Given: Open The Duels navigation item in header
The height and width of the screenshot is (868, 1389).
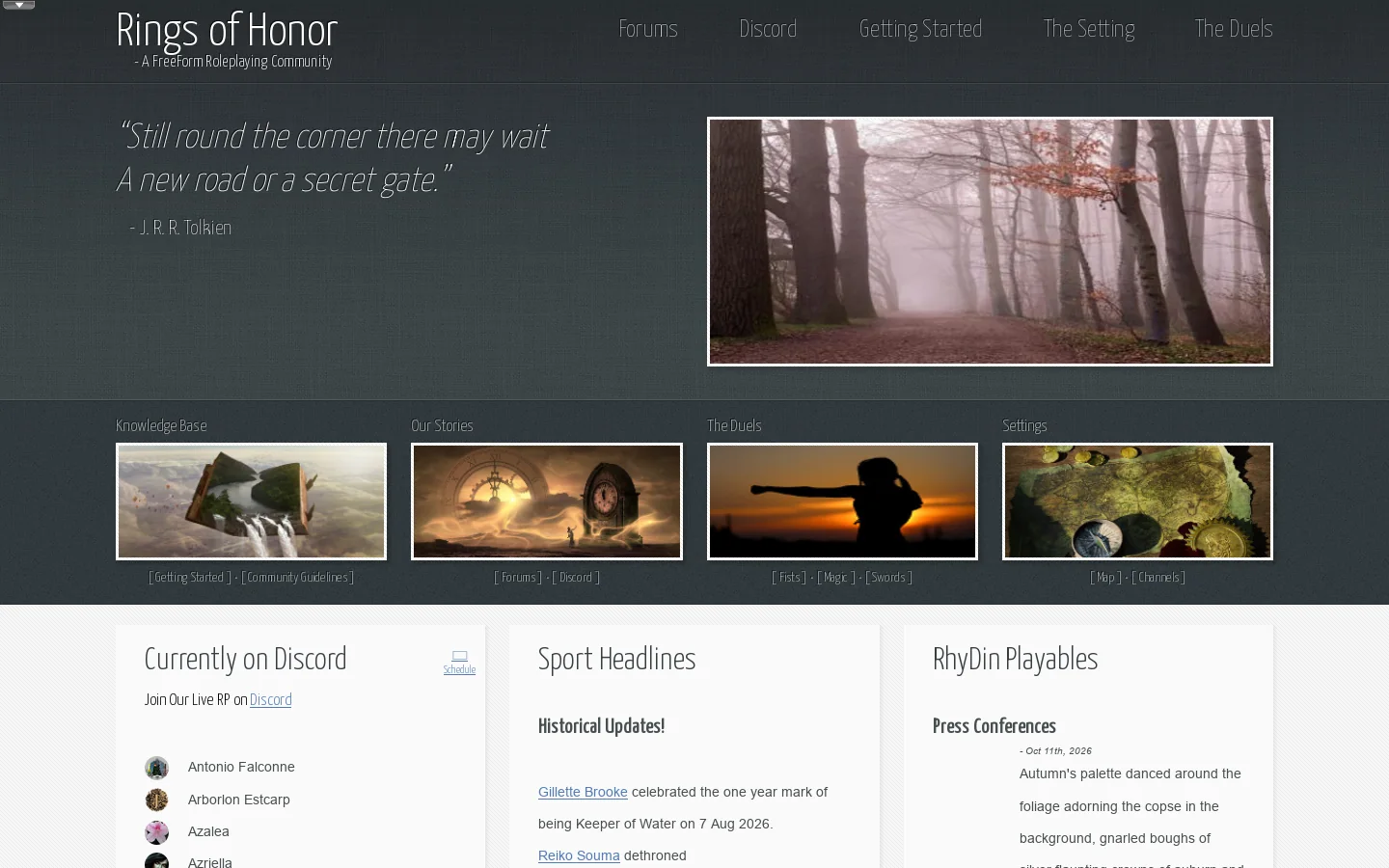Looking at the screenshot, I should coord(1234,29).
